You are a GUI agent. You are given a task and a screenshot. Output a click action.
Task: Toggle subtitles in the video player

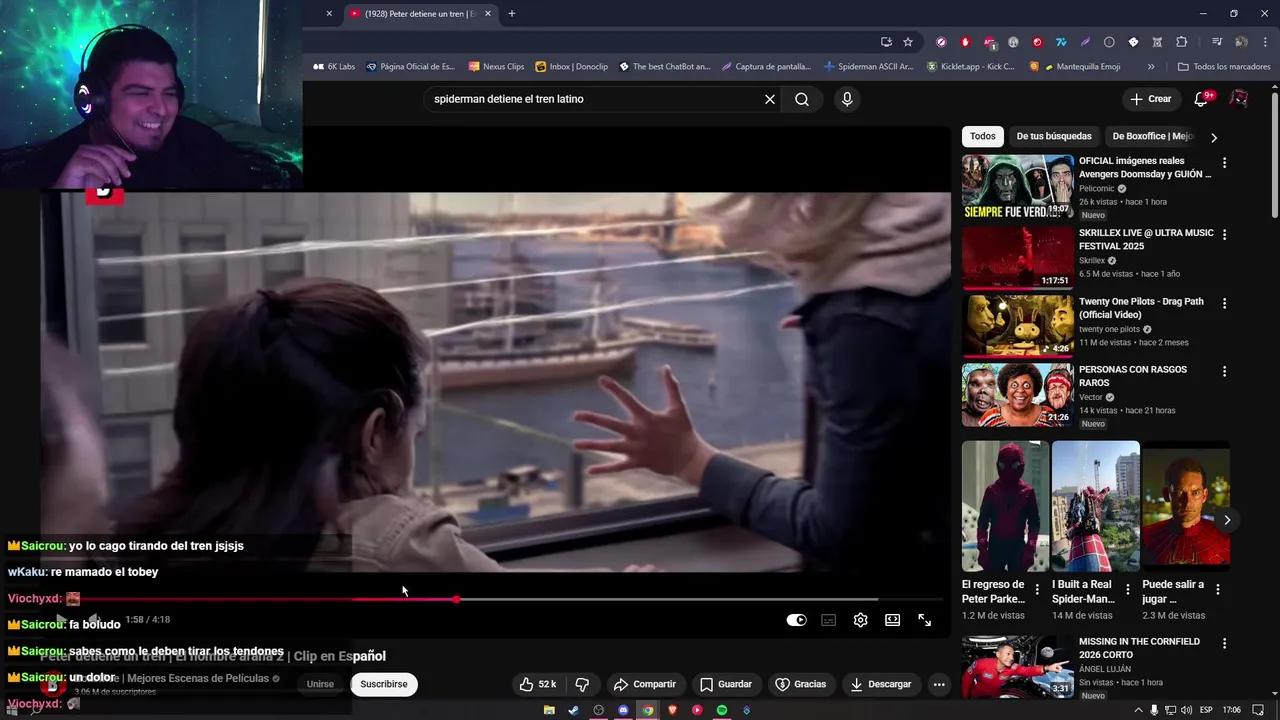pos(828,620)
